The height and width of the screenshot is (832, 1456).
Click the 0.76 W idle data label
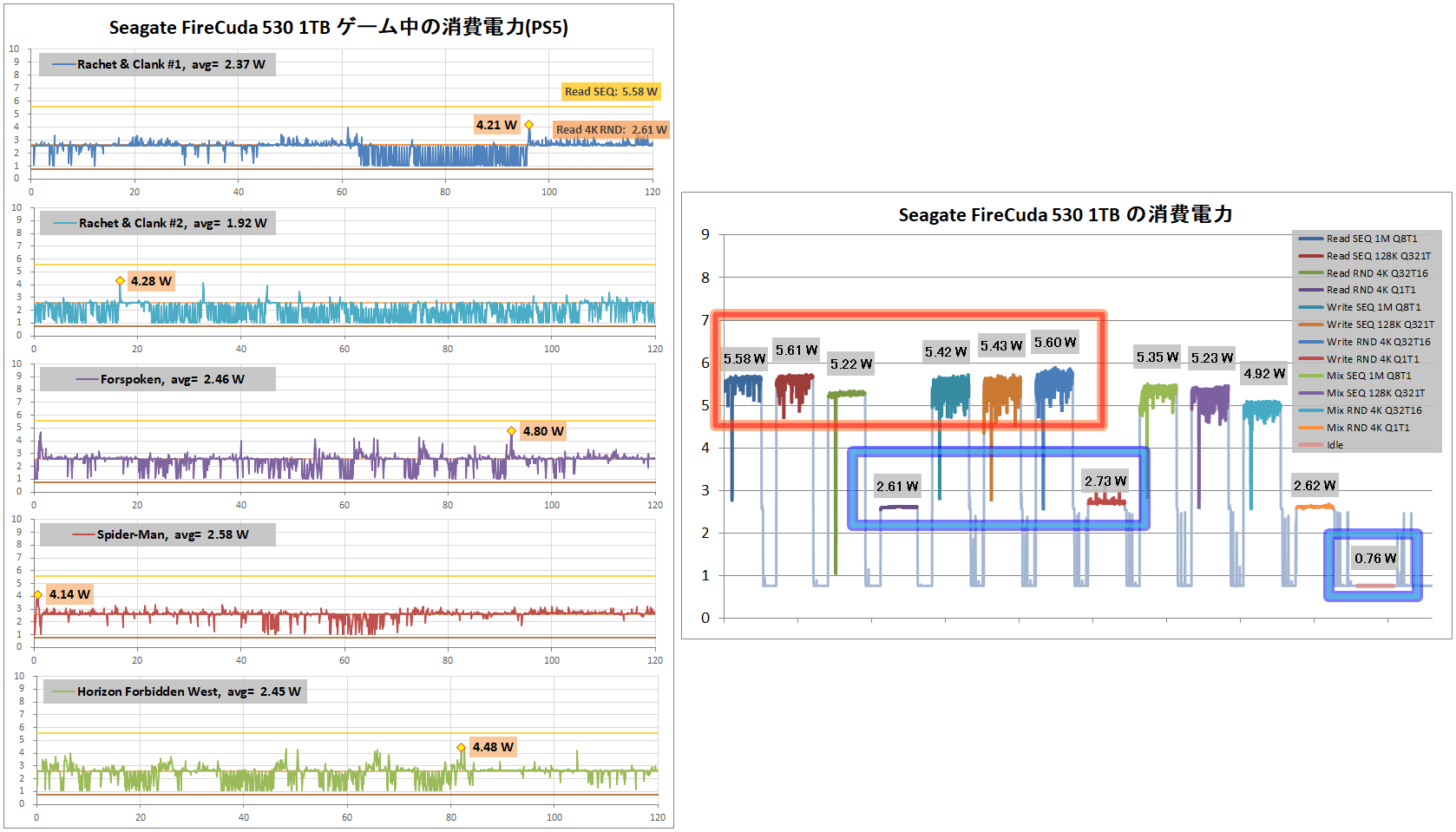1375,559
